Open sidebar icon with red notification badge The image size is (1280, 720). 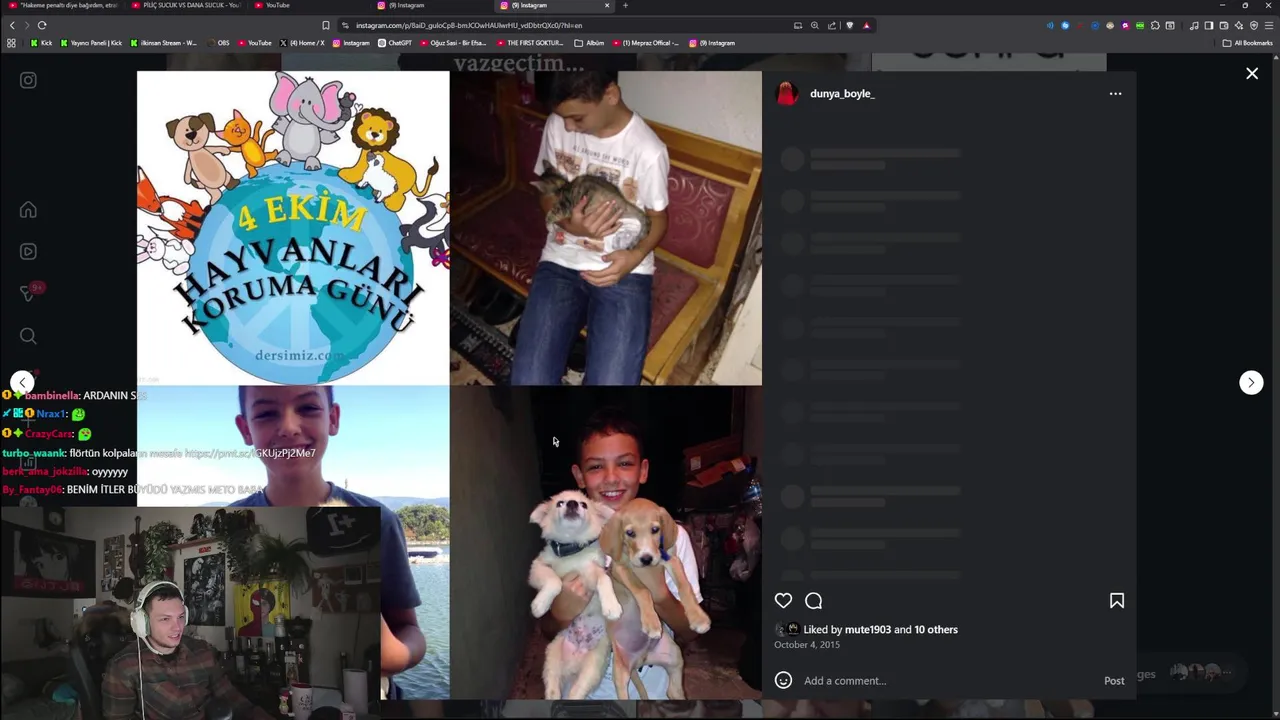[x=30, y=293]
